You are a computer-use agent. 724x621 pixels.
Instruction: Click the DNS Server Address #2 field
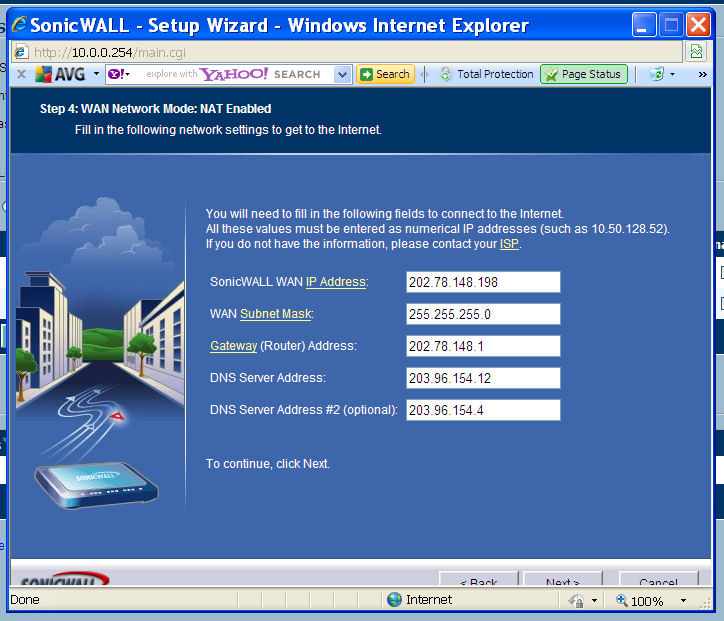pos(483,410)
